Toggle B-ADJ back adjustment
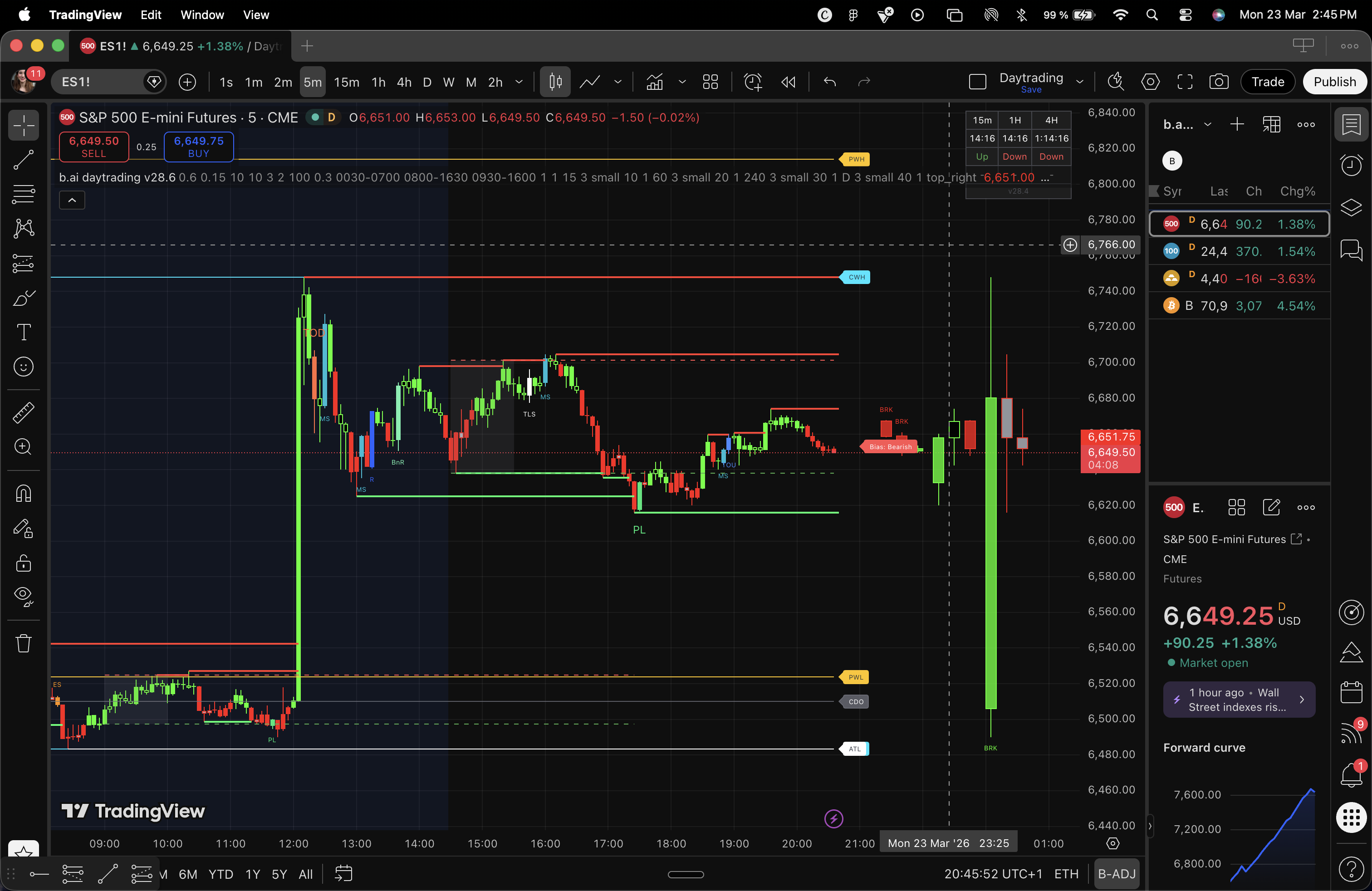The image size is (1372, 891). click(1116, 874)
